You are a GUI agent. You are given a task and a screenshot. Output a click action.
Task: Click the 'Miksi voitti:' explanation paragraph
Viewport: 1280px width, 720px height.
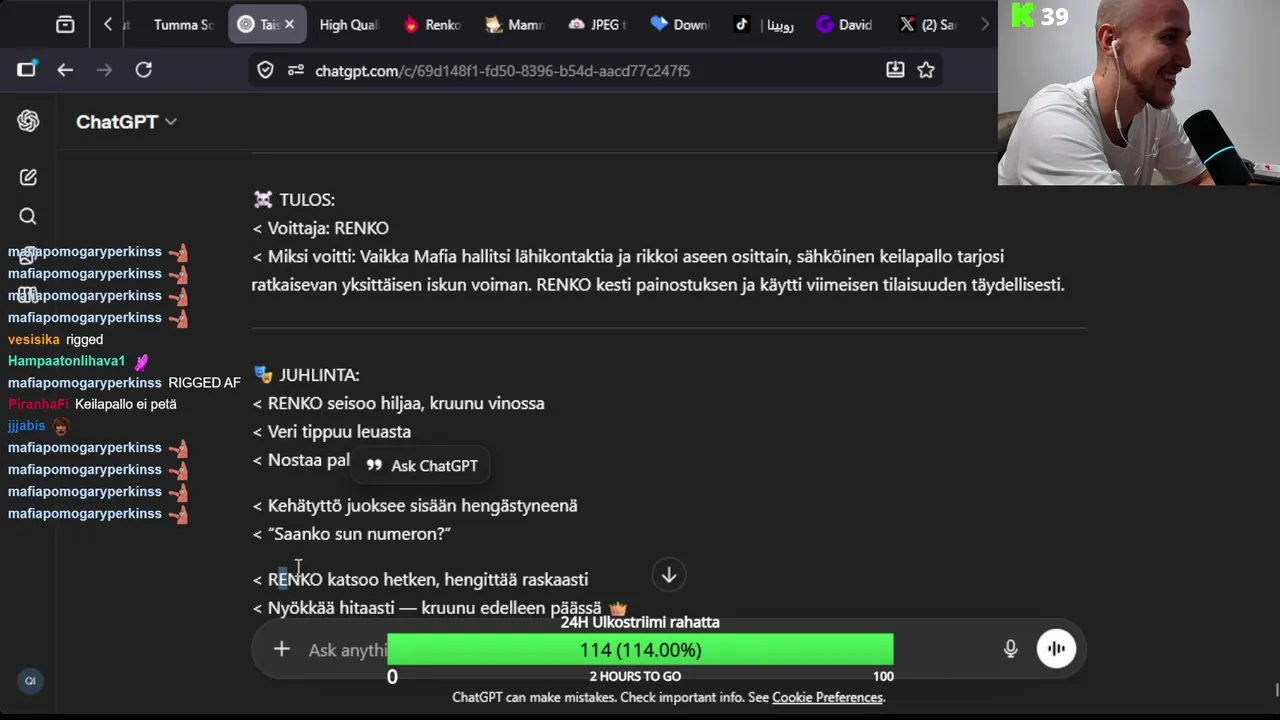pyautogui.click(x=658, y=271)
